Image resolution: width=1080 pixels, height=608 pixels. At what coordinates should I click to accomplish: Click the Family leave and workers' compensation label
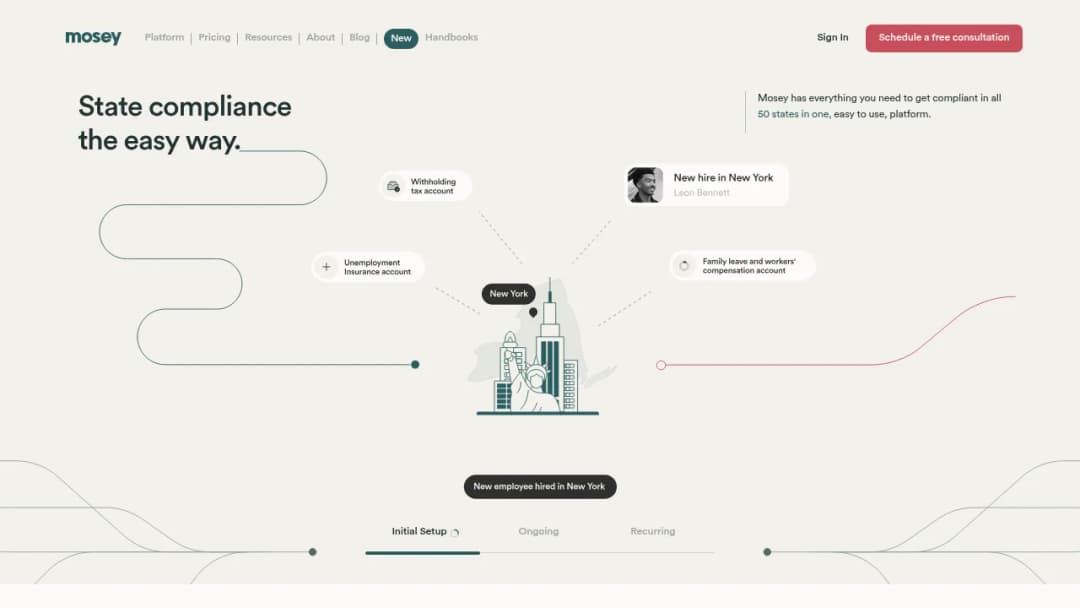[749, 266]
